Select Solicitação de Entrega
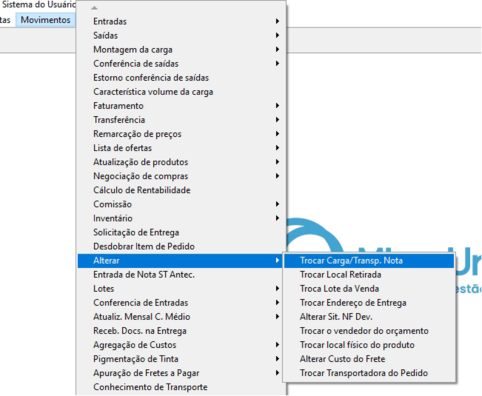Screen dimensions: 482x396 point(182,232)
